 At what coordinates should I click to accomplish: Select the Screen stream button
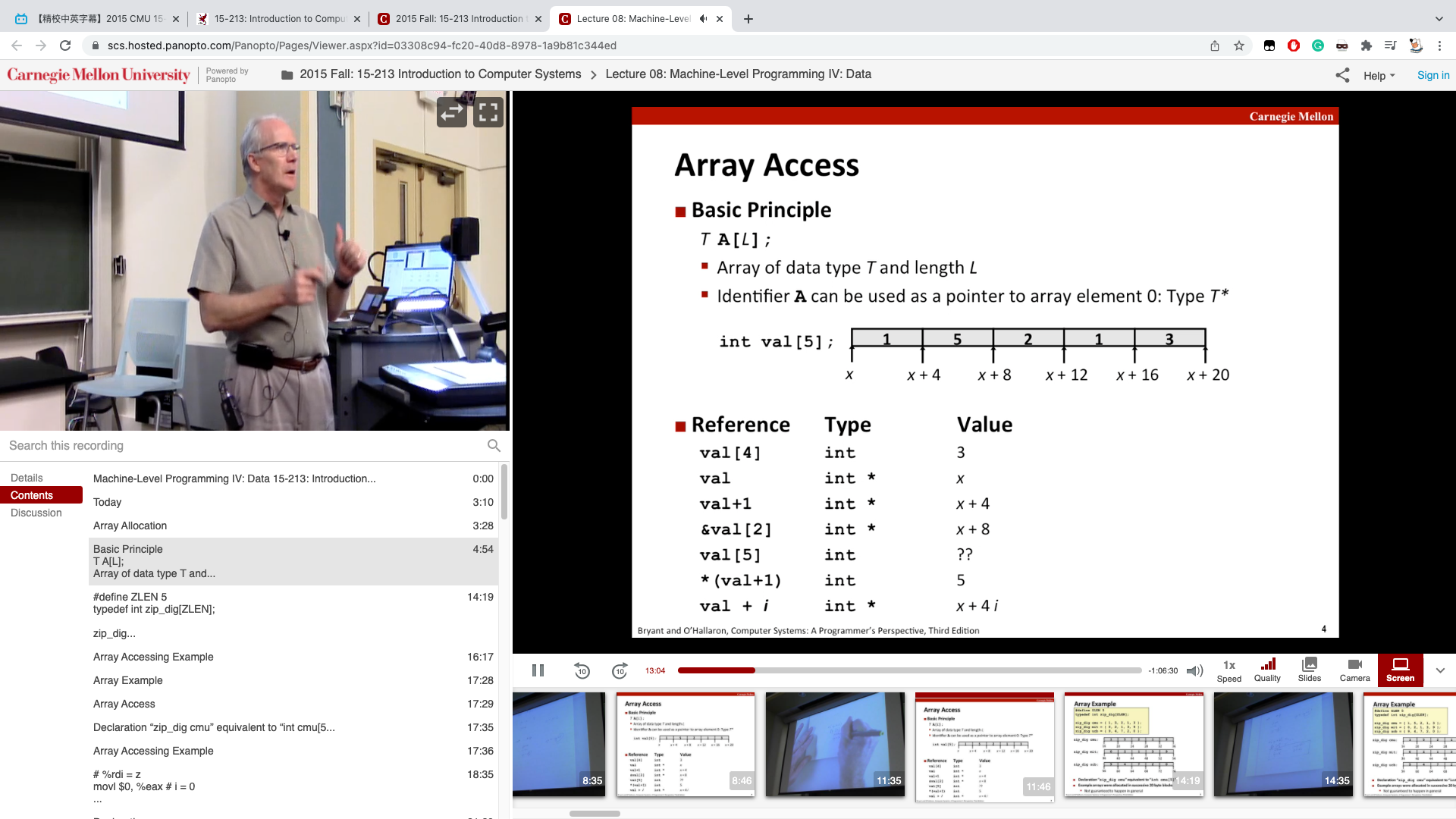click(1401, 670)
